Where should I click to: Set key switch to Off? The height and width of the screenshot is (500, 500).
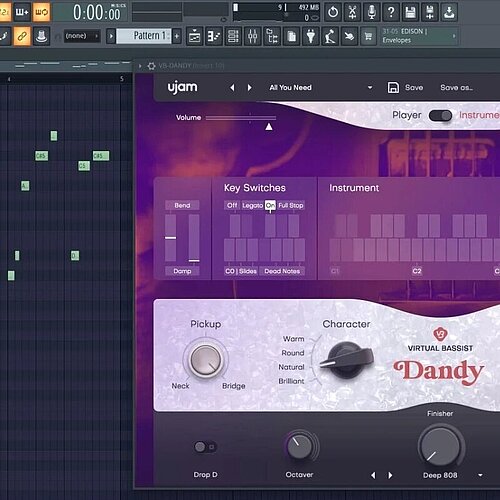[232, 205]
